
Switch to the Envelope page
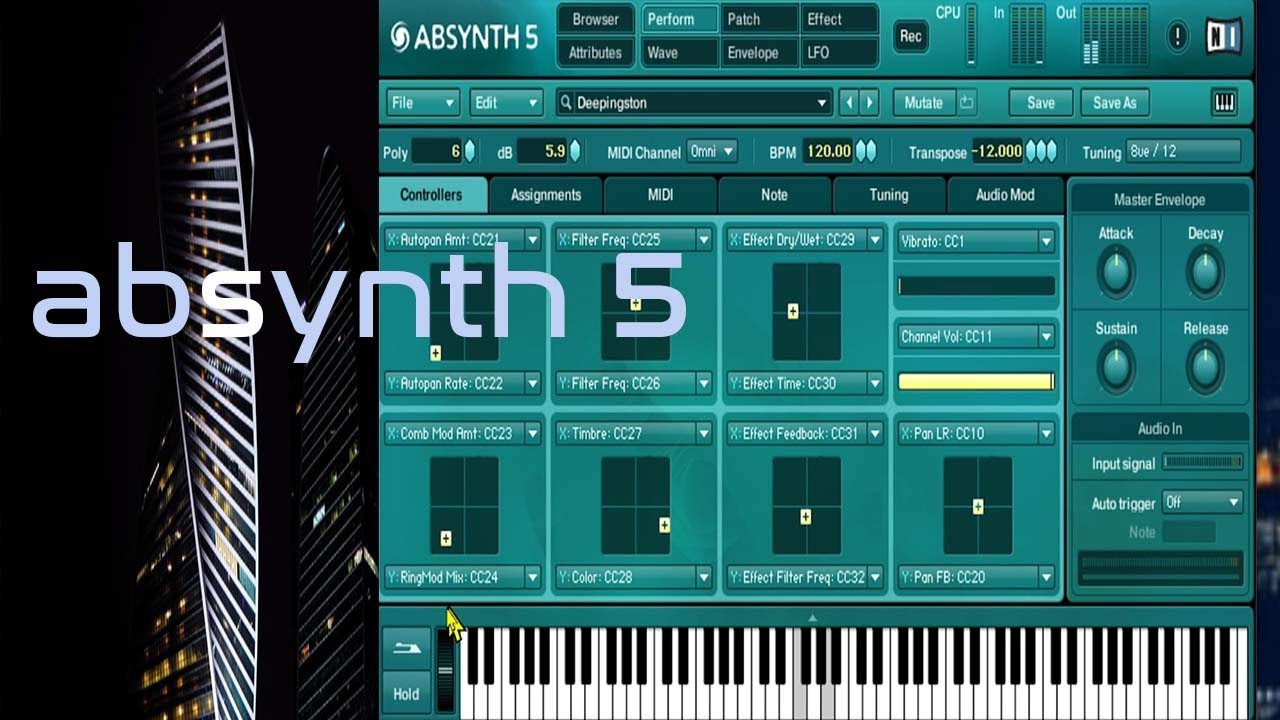[x=759, y=53]
